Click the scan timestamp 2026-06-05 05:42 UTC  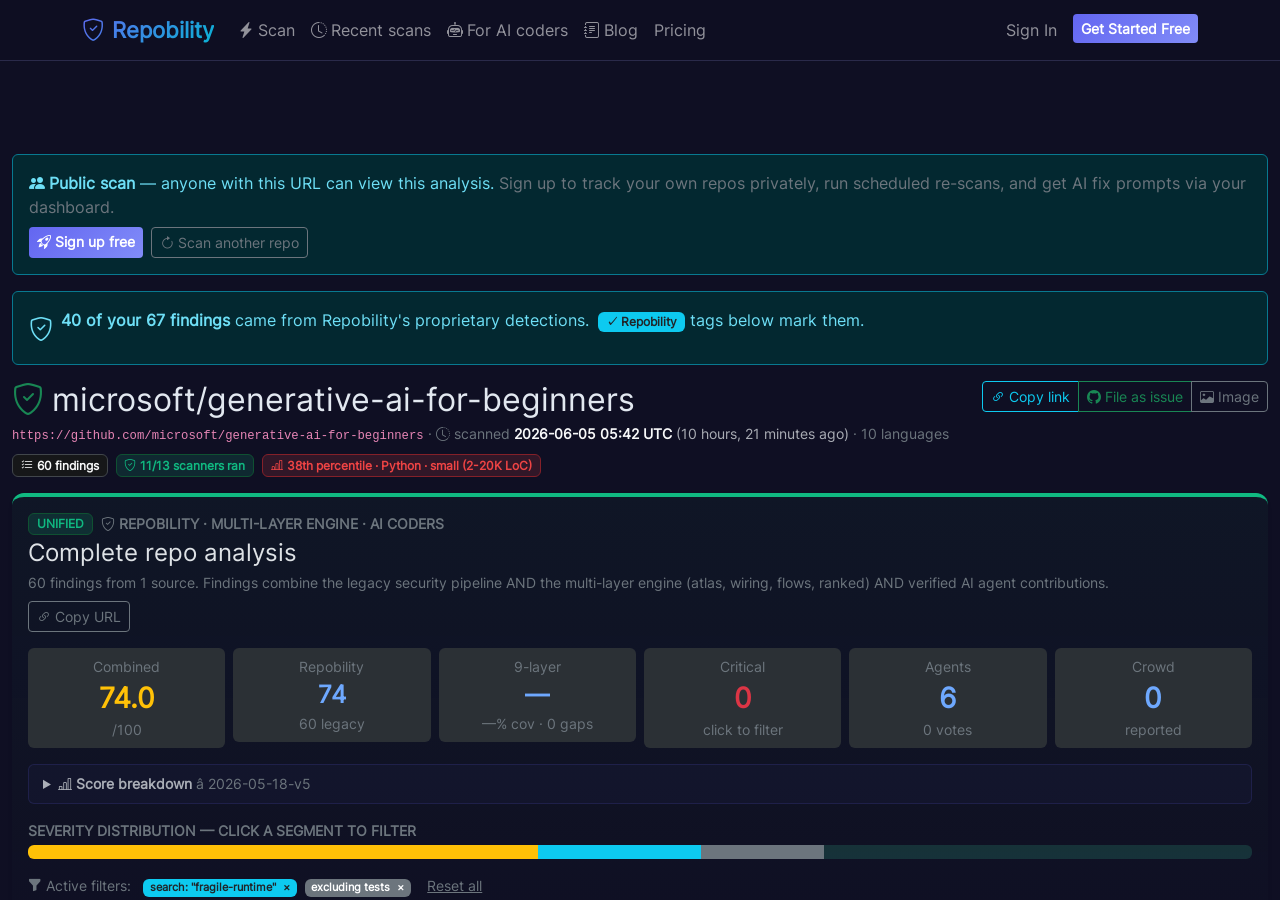pos(593,434)
